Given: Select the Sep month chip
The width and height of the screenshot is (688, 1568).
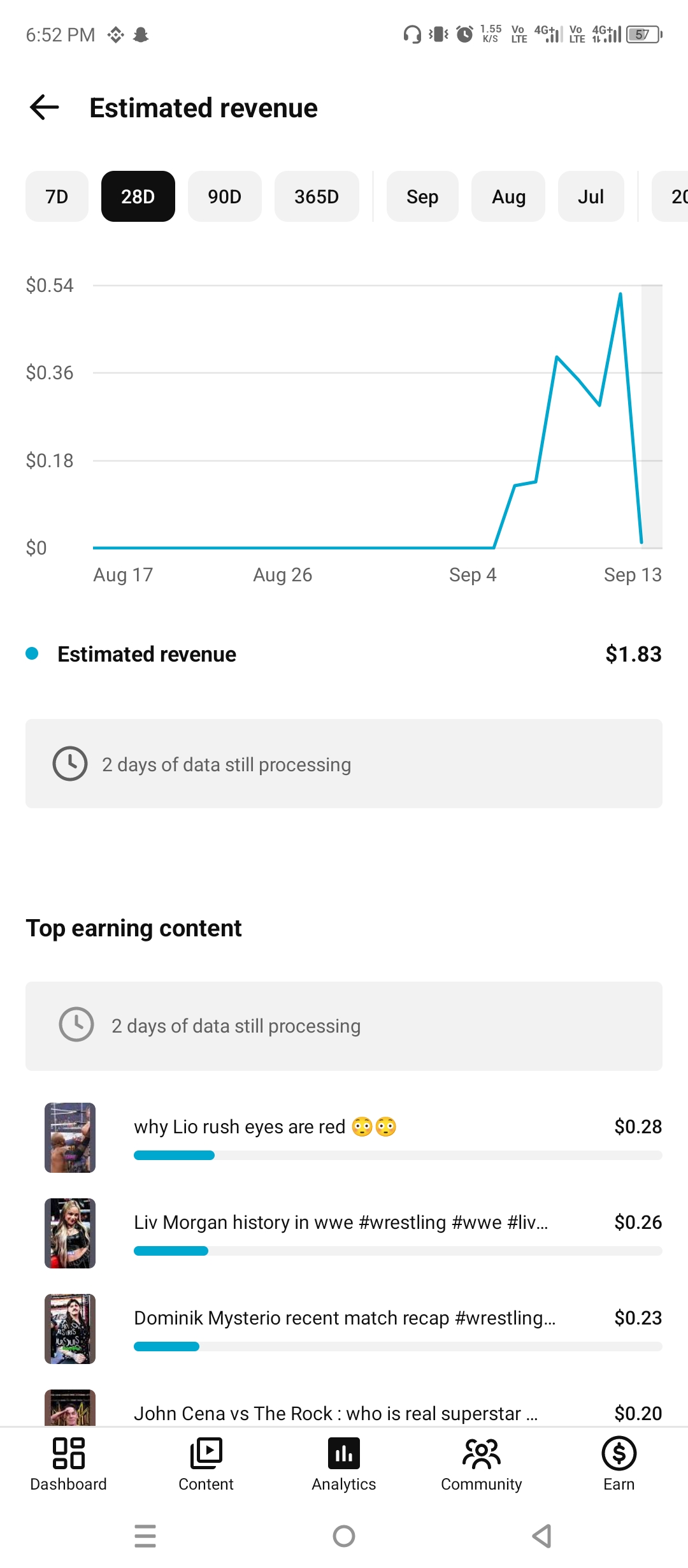Looking at the screenshot, I should tap(422, 196).
